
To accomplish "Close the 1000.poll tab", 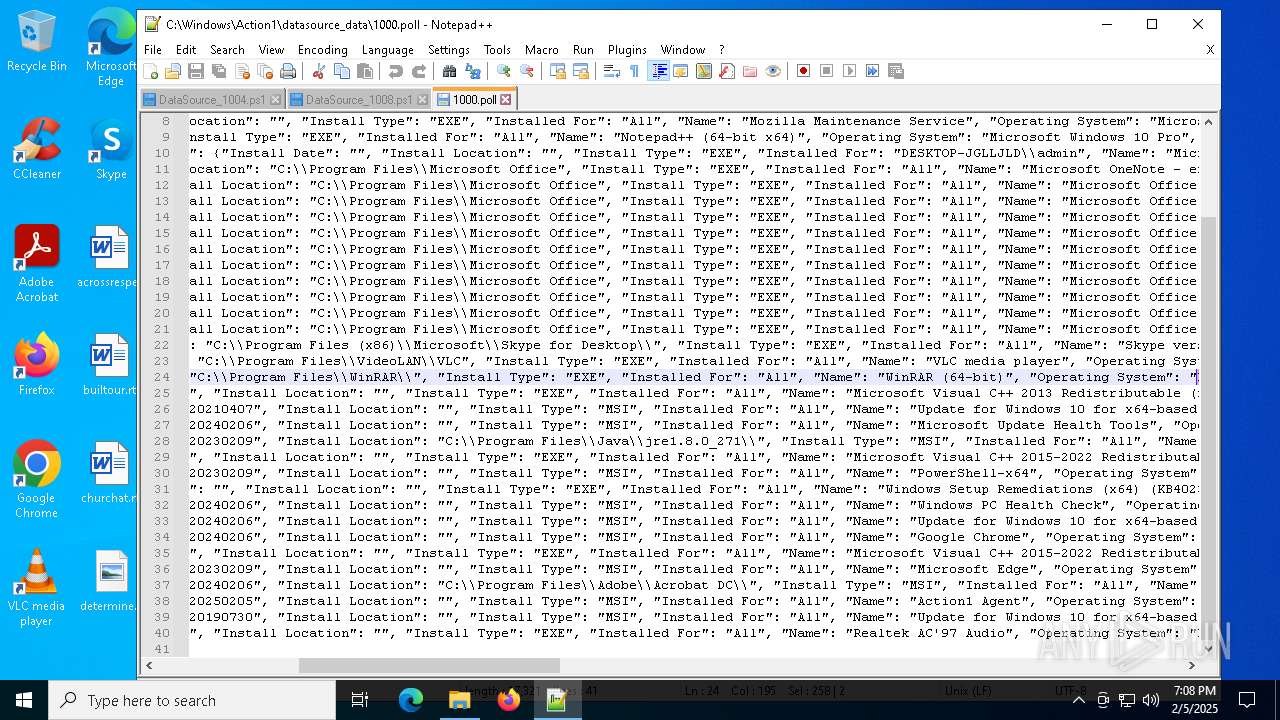I will [x=506, y=100].
